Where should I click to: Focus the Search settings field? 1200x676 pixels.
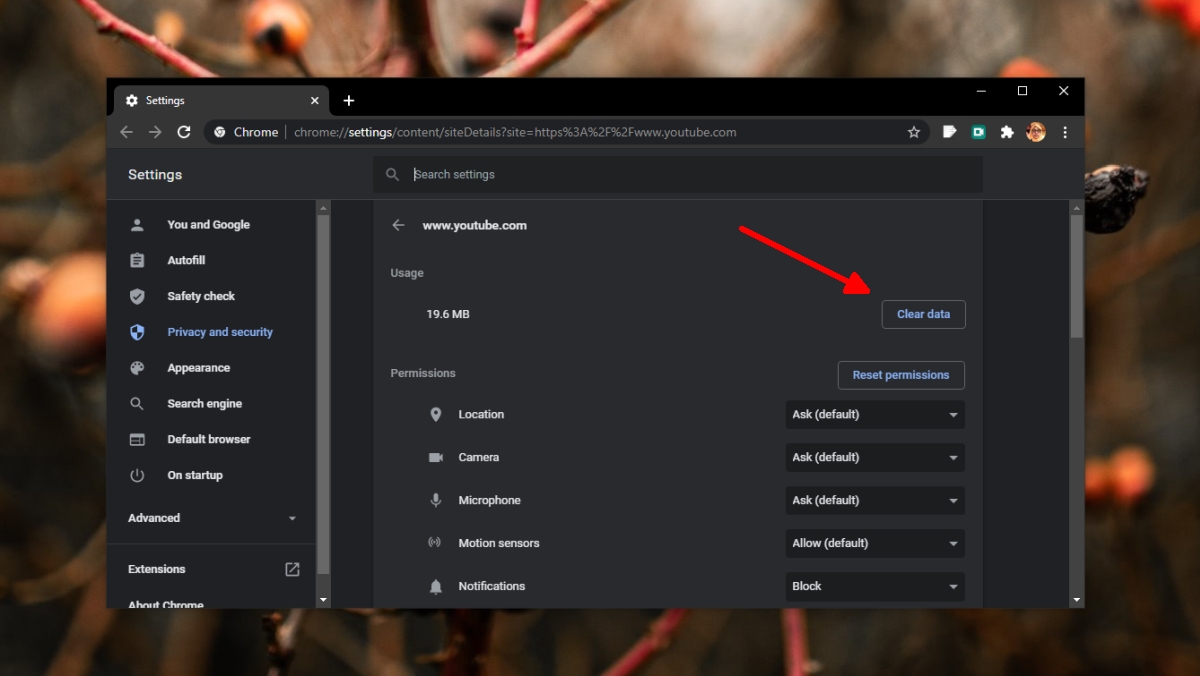pos(678,174)
